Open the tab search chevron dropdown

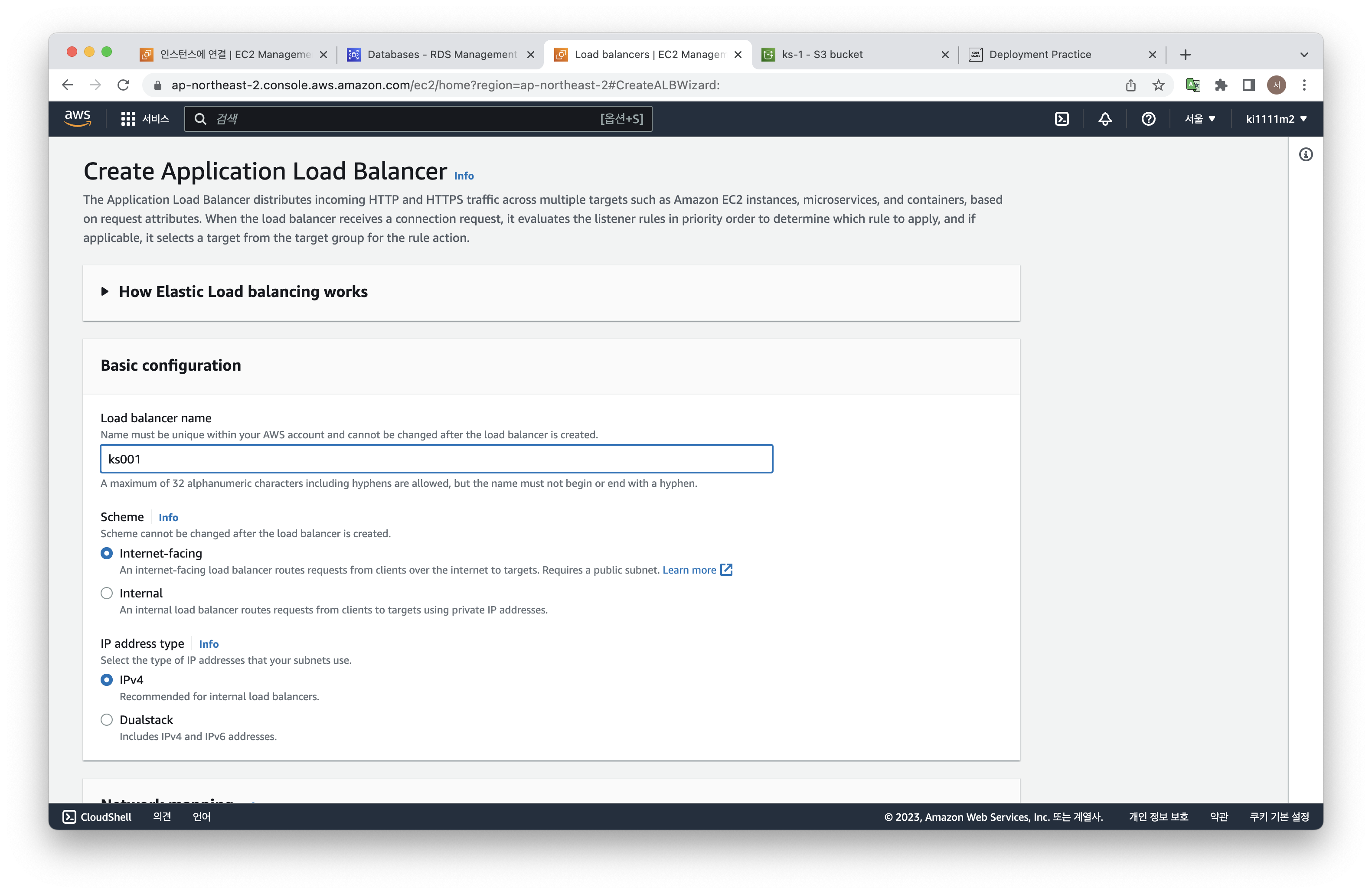pos(1304,55)
